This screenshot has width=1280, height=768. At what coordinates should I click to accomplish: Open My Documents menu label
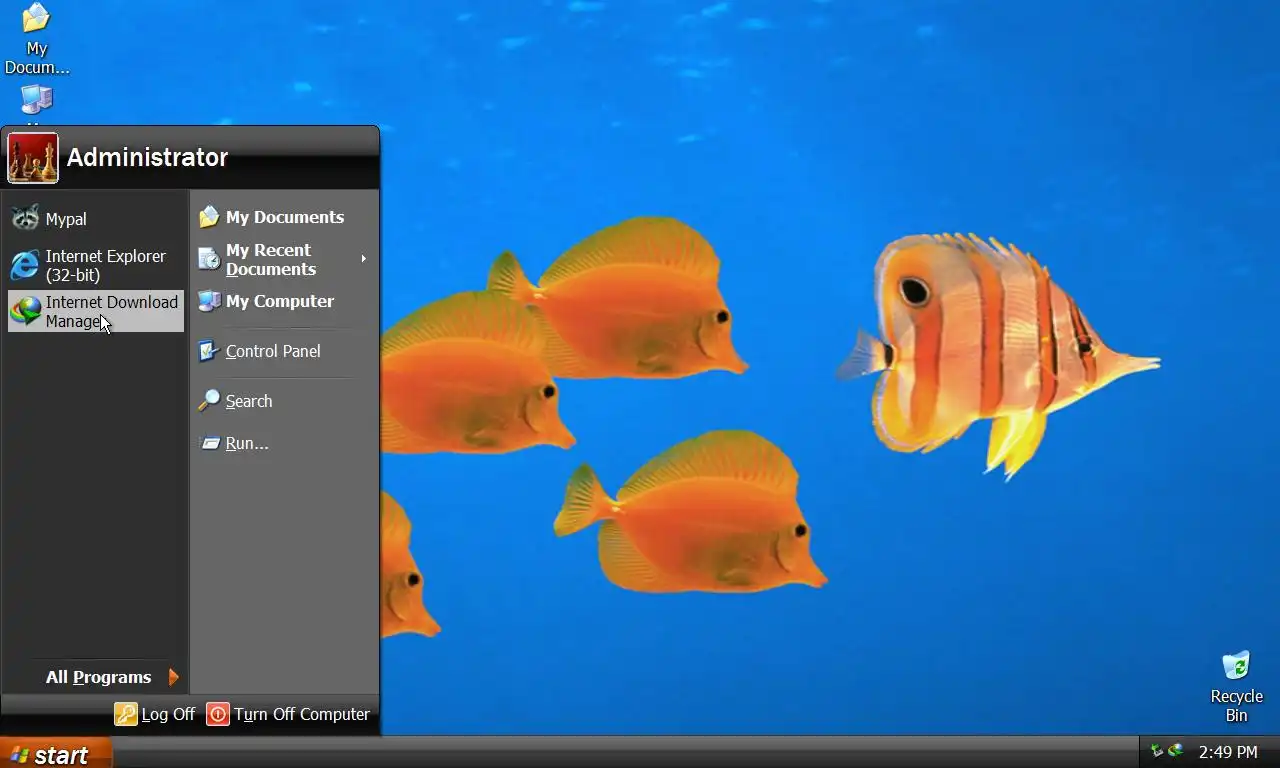point(285,217)
